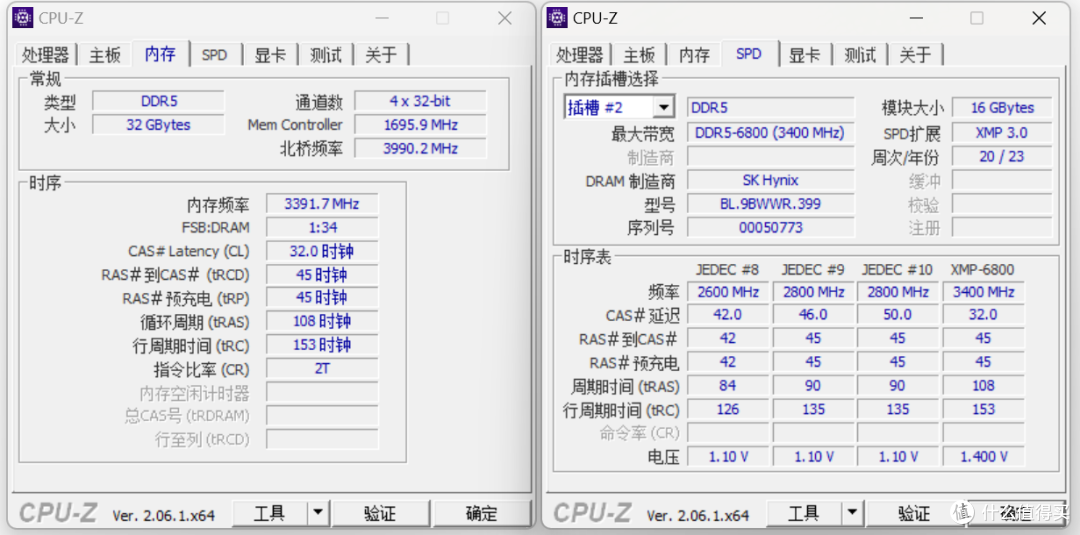
Task: Click XMP-6800 voltage cell 1.400 V
Action: pos(984,457)
